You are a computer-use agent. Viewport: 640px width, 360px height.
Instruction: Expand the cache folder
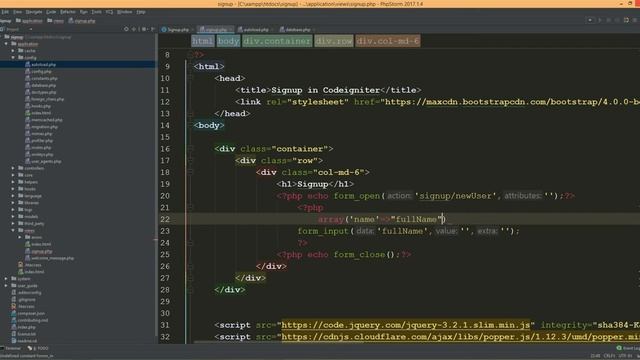coord(13,51)
